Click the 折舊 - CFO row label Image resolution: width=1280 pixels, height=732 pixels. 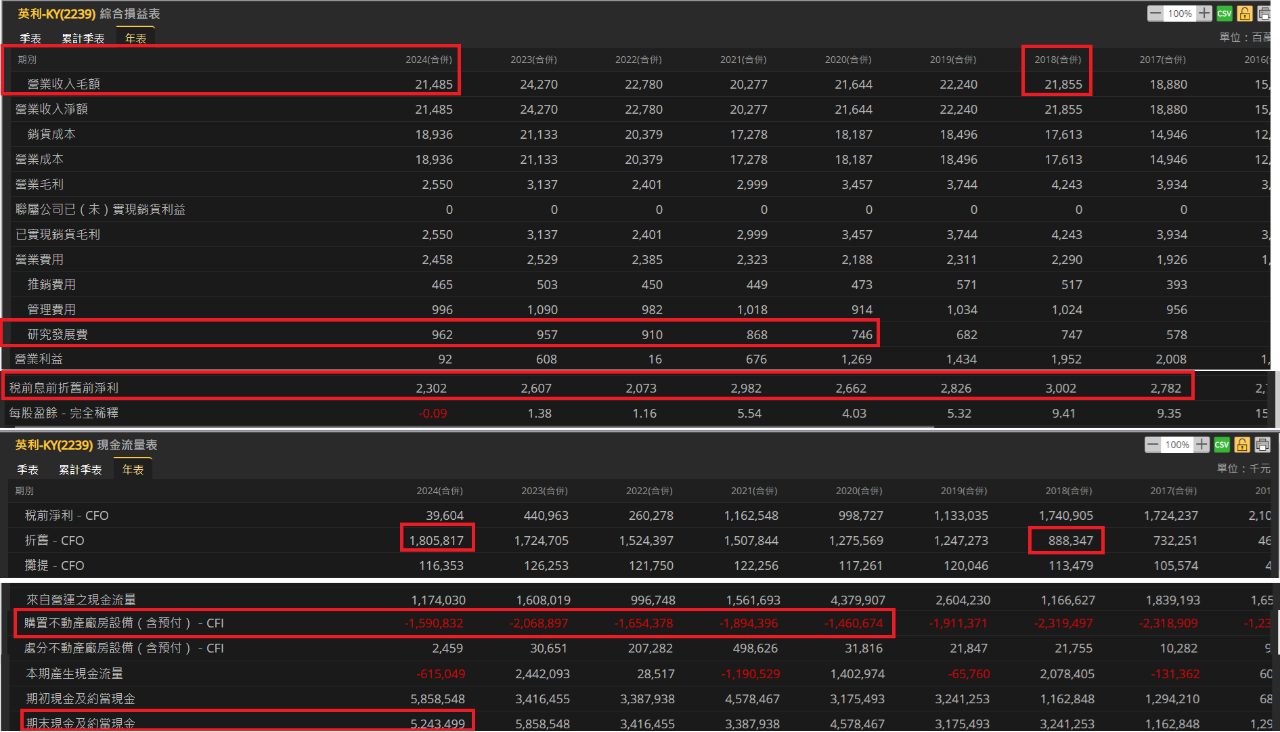[x=55, y=541]
